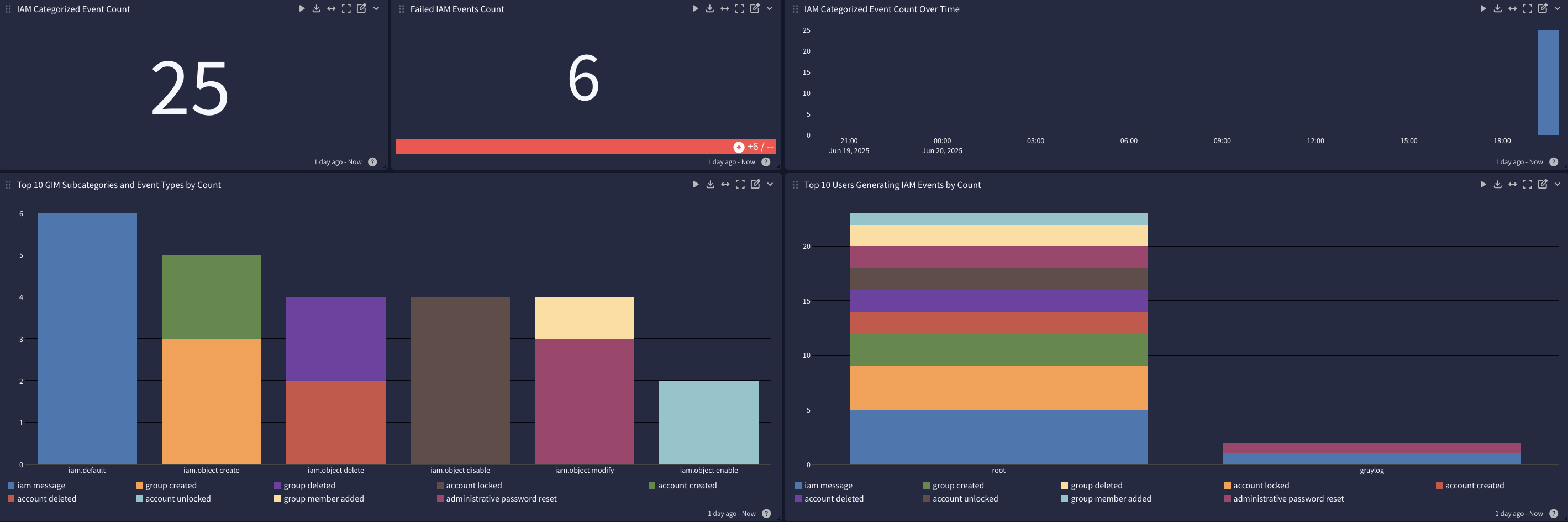This screenshot has width=1568, height=522.
Task: Click purple 'group deleted' color swatch in GIM legend
Action: point(277,486)
